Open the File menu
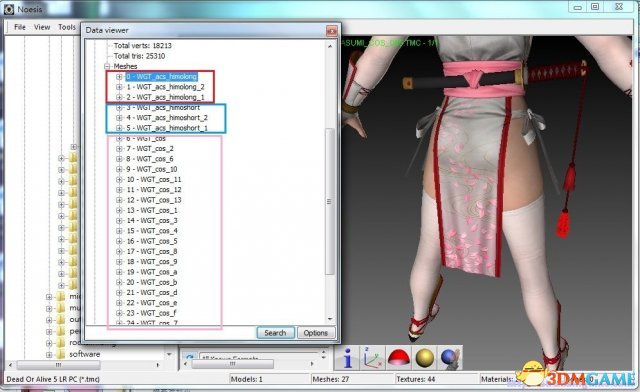The image size is (640, 392). (20, 27)
